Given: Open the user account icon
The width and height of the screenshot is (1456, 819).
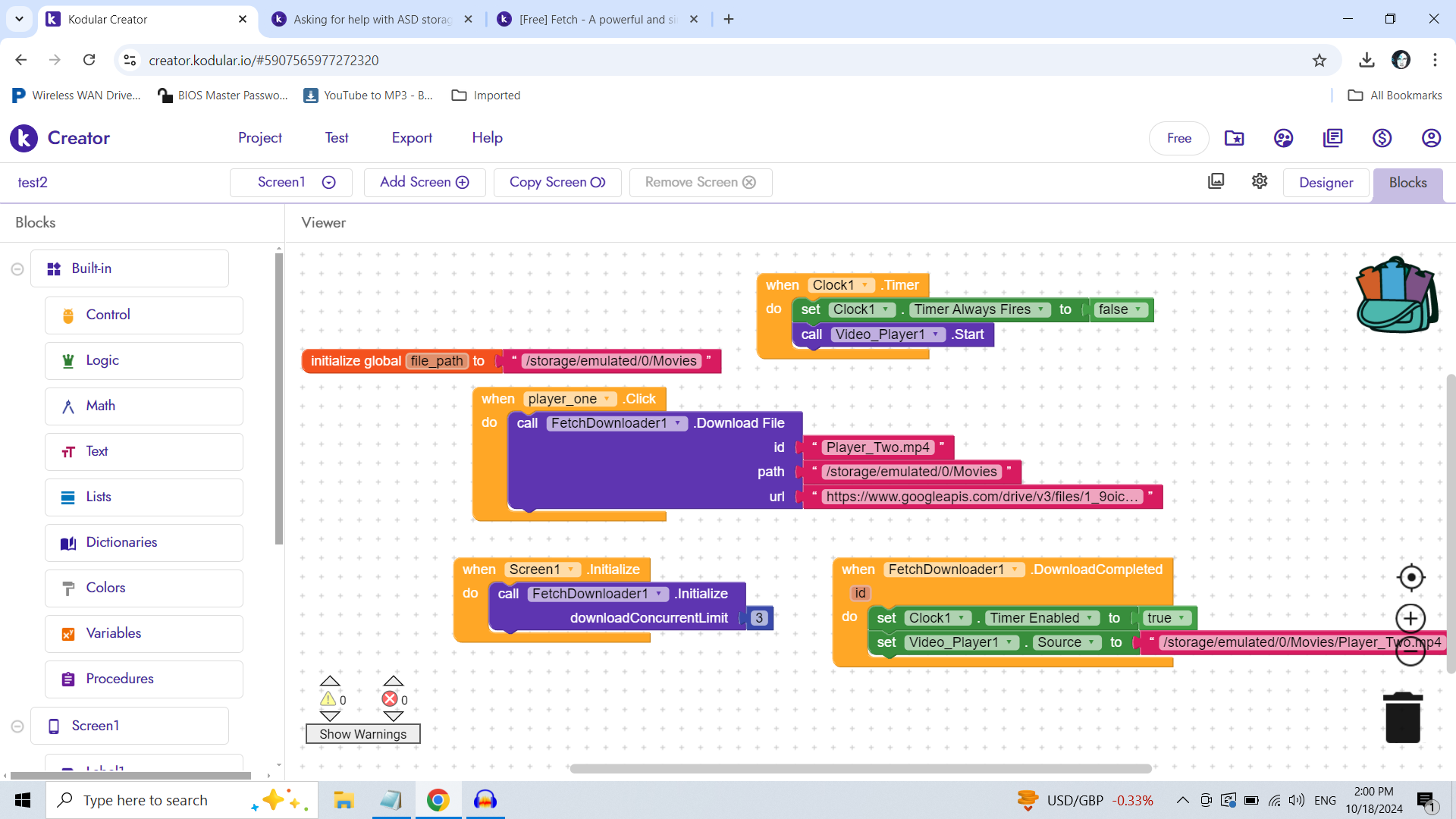Looking at the screenshot, I should tap(1431, 138).
